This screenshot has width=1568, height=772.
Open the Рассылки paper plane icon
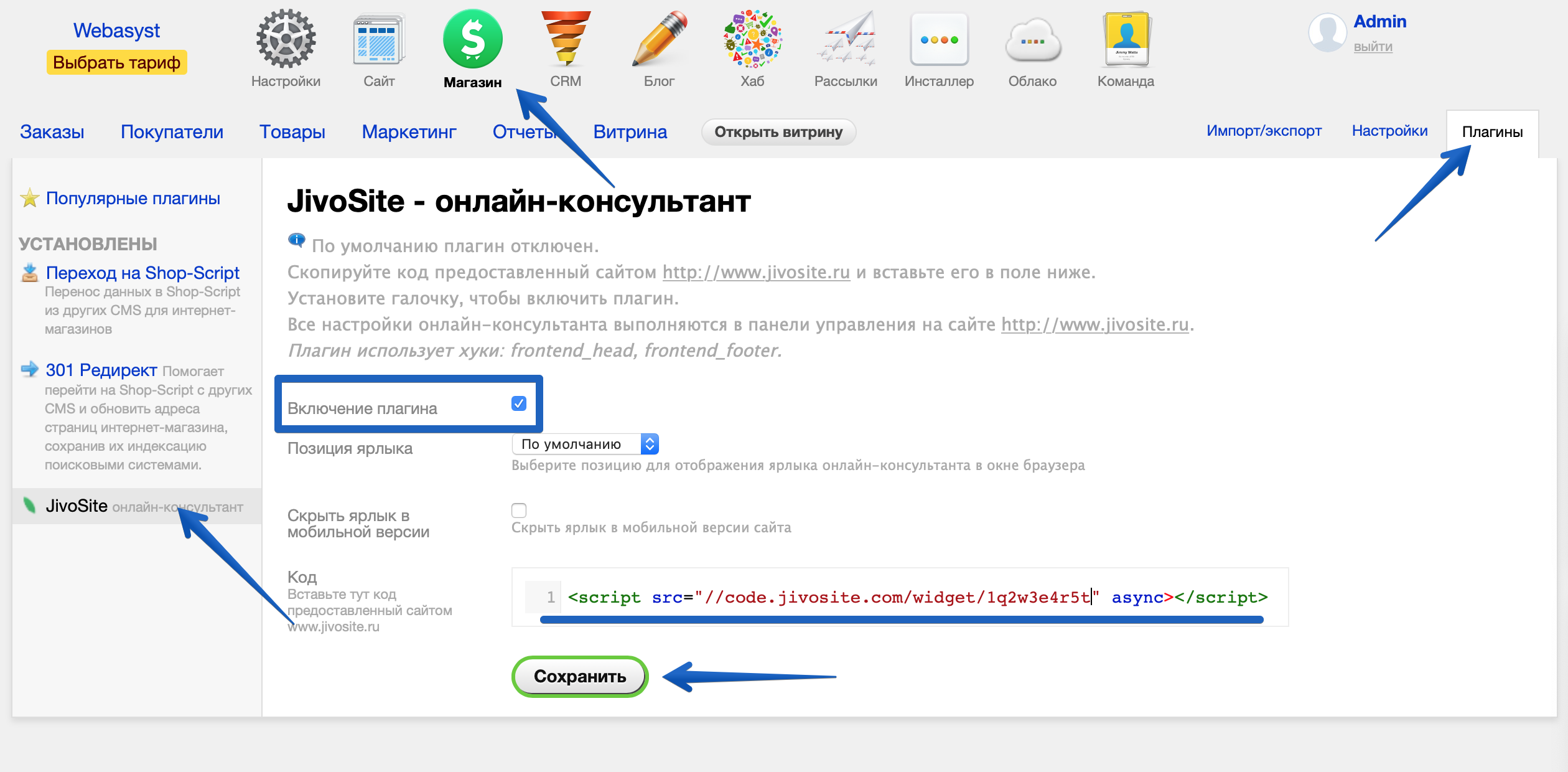846,39
